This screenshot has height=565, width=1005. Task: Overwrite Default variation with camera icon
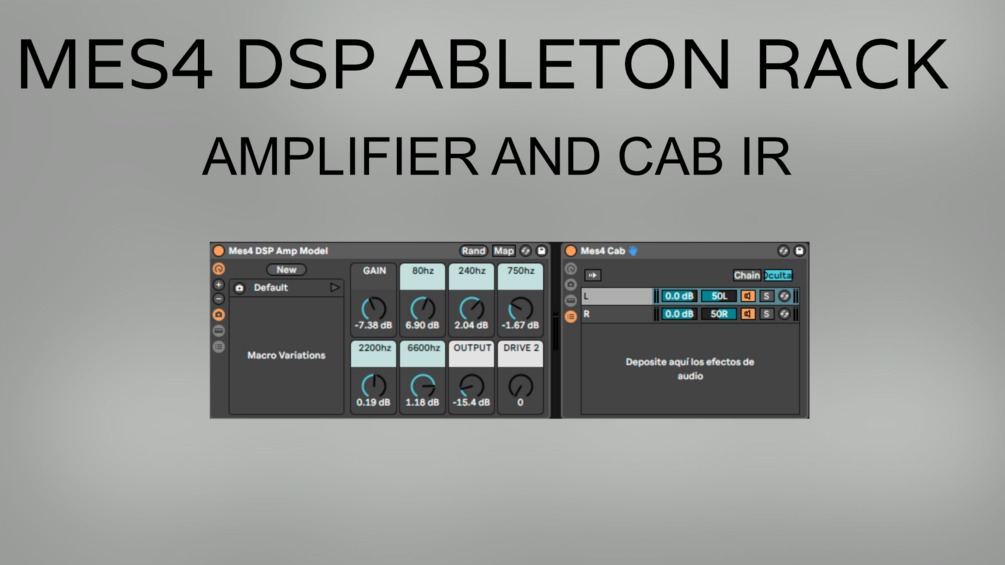point(239,288)
